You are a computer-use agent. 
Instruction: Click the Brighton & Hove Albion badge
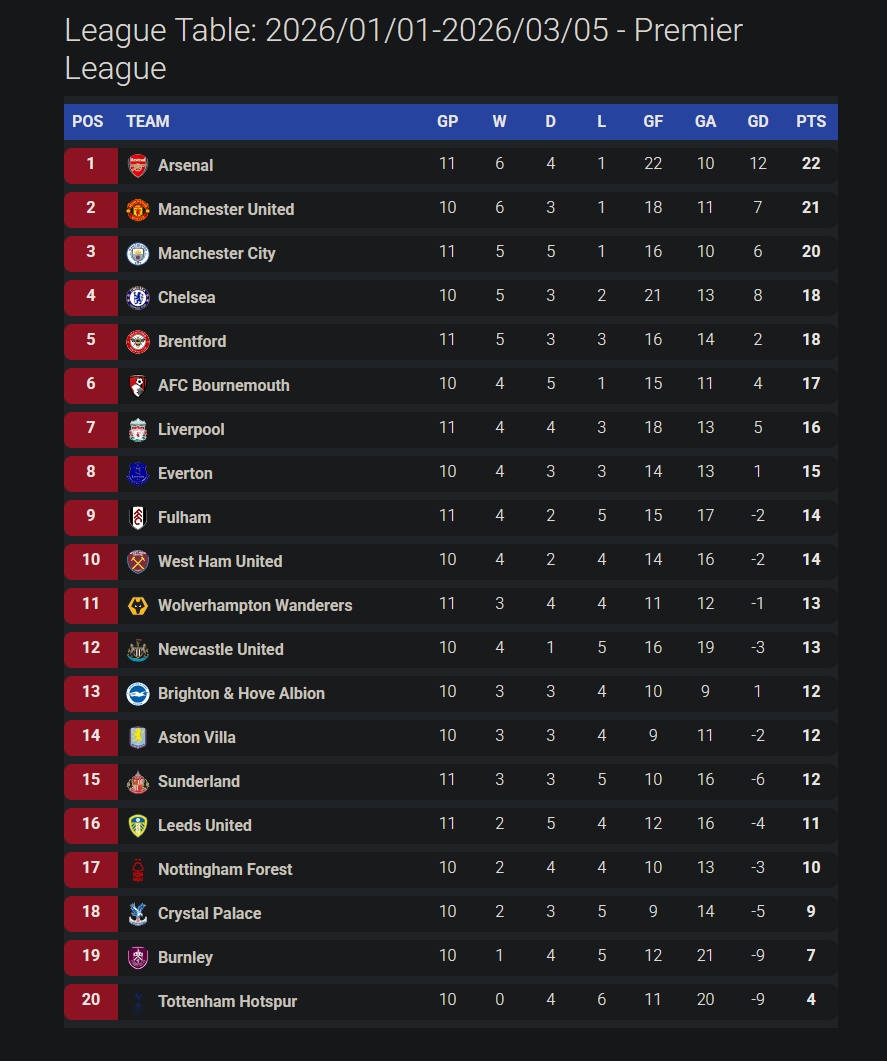(x=138, y=693)
